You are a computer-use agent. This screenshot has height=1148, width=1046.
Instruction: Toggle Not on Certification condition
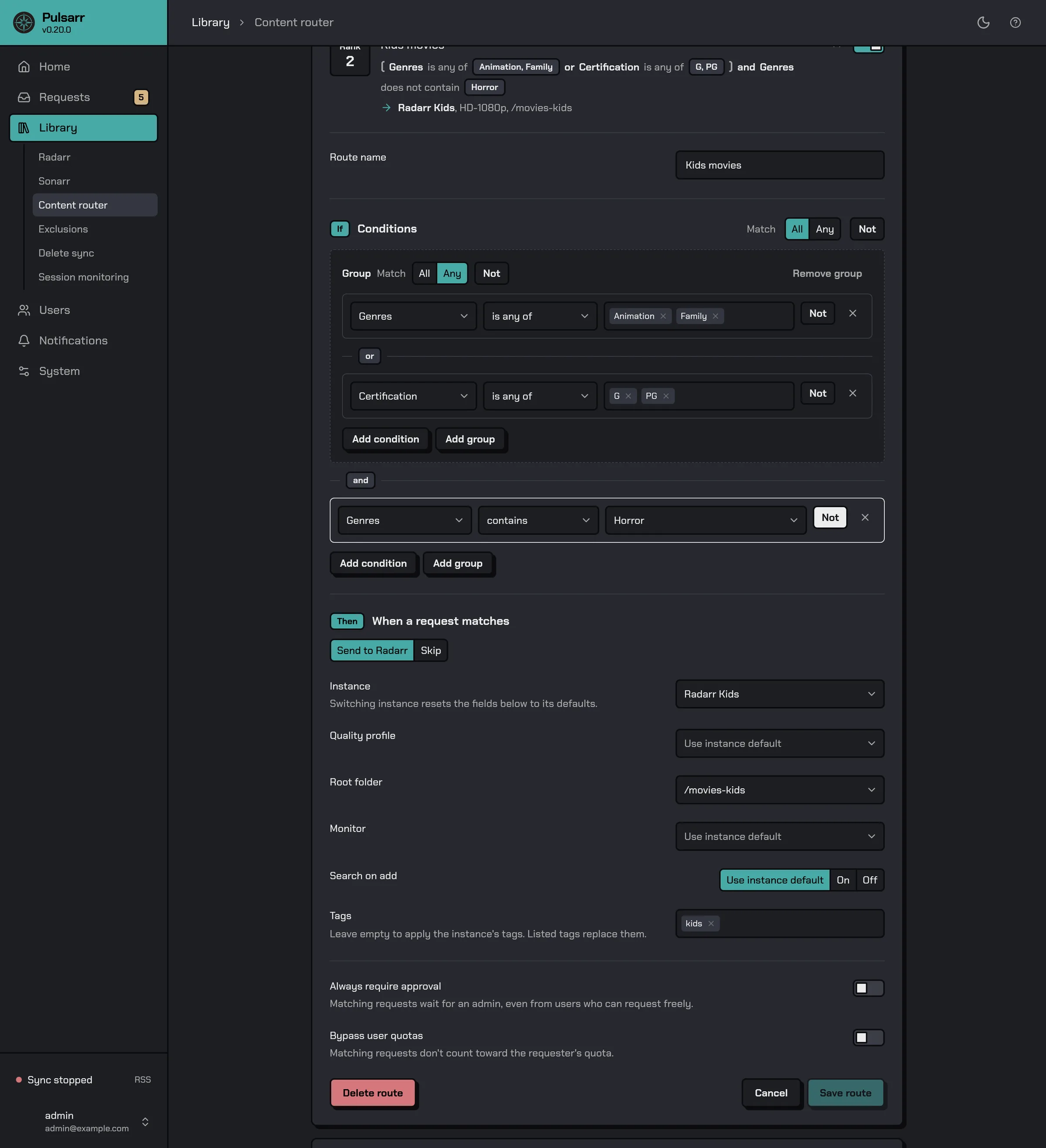click(x=817, y=393)
